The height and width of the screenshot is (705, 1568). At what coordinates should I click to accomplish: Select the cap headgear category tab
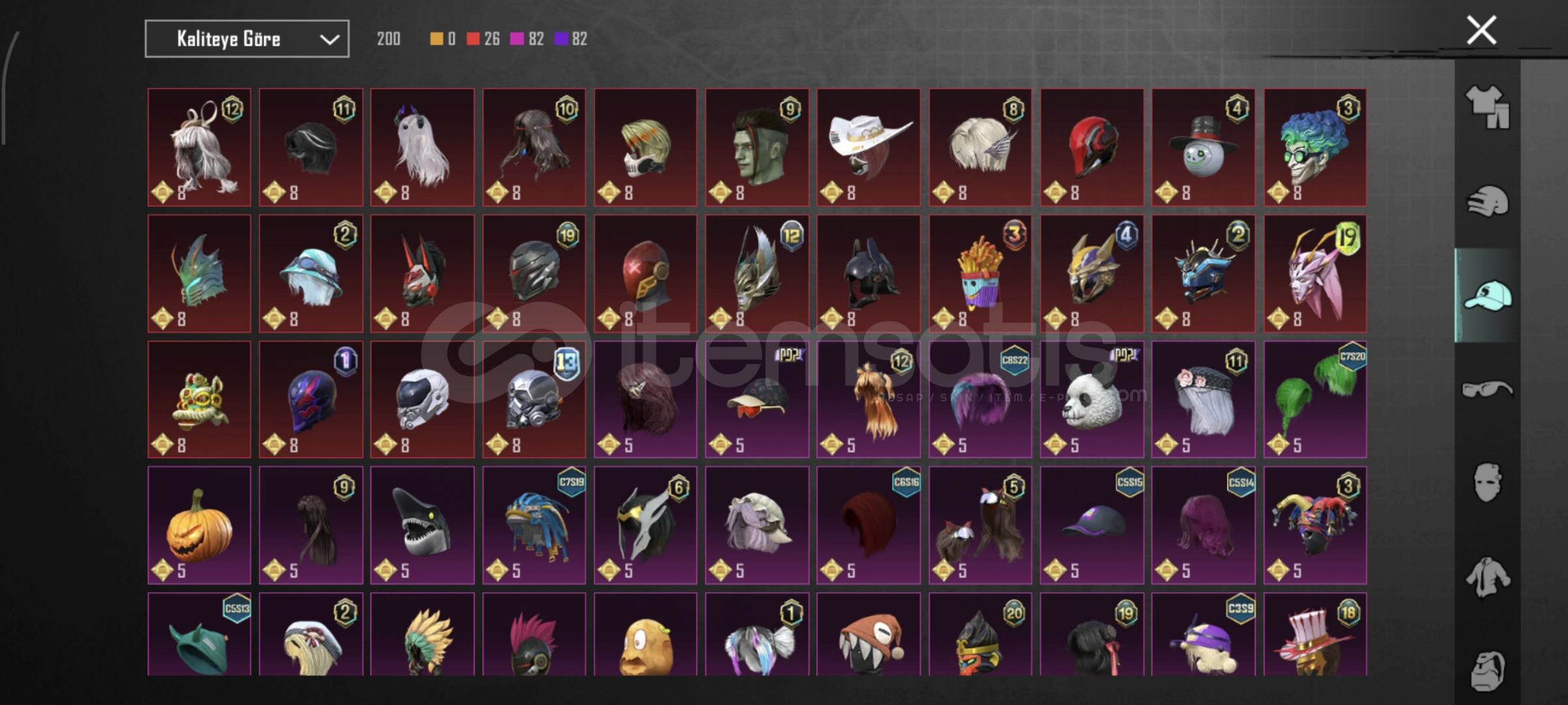(x=1487, y=296)
